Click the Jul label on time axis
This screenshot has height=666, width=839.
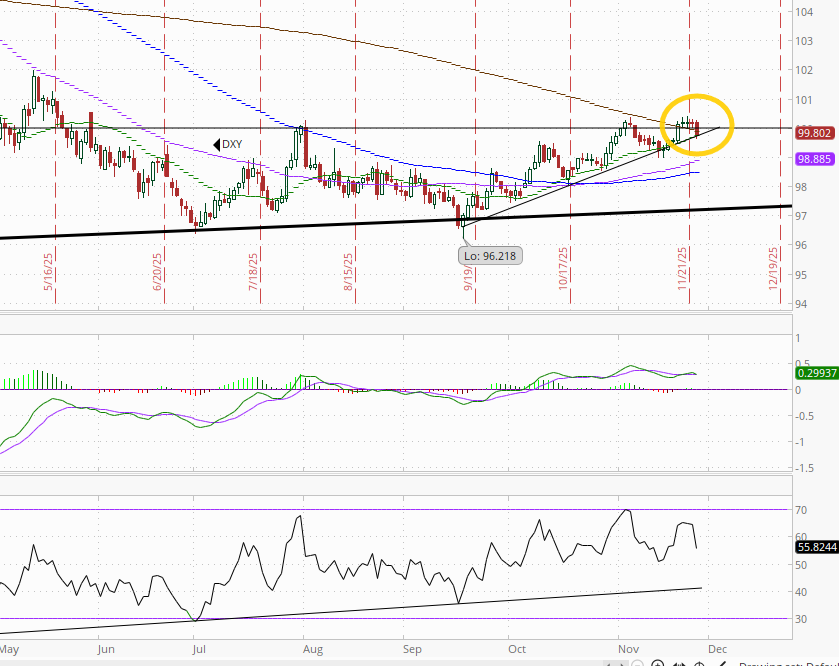pos(199,649)
